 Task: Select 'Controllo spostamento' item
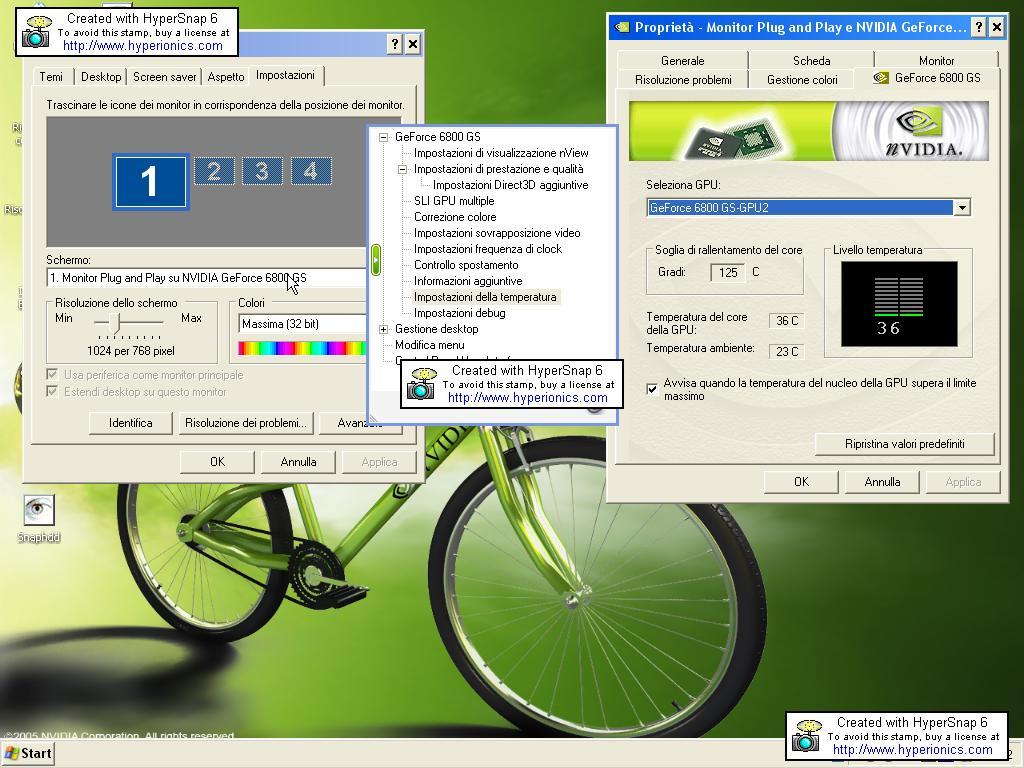pyautogui.click(x=466, y=265)
